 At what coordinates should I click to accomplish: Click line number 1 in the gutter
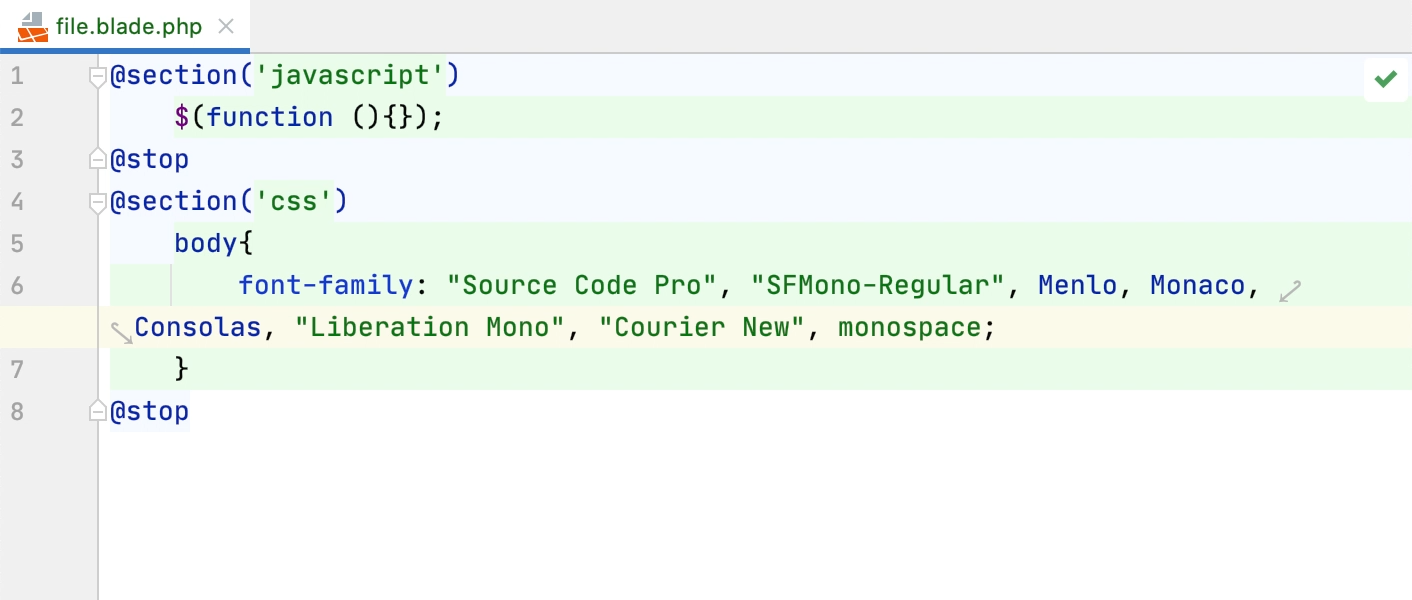(x=17, y=75)
